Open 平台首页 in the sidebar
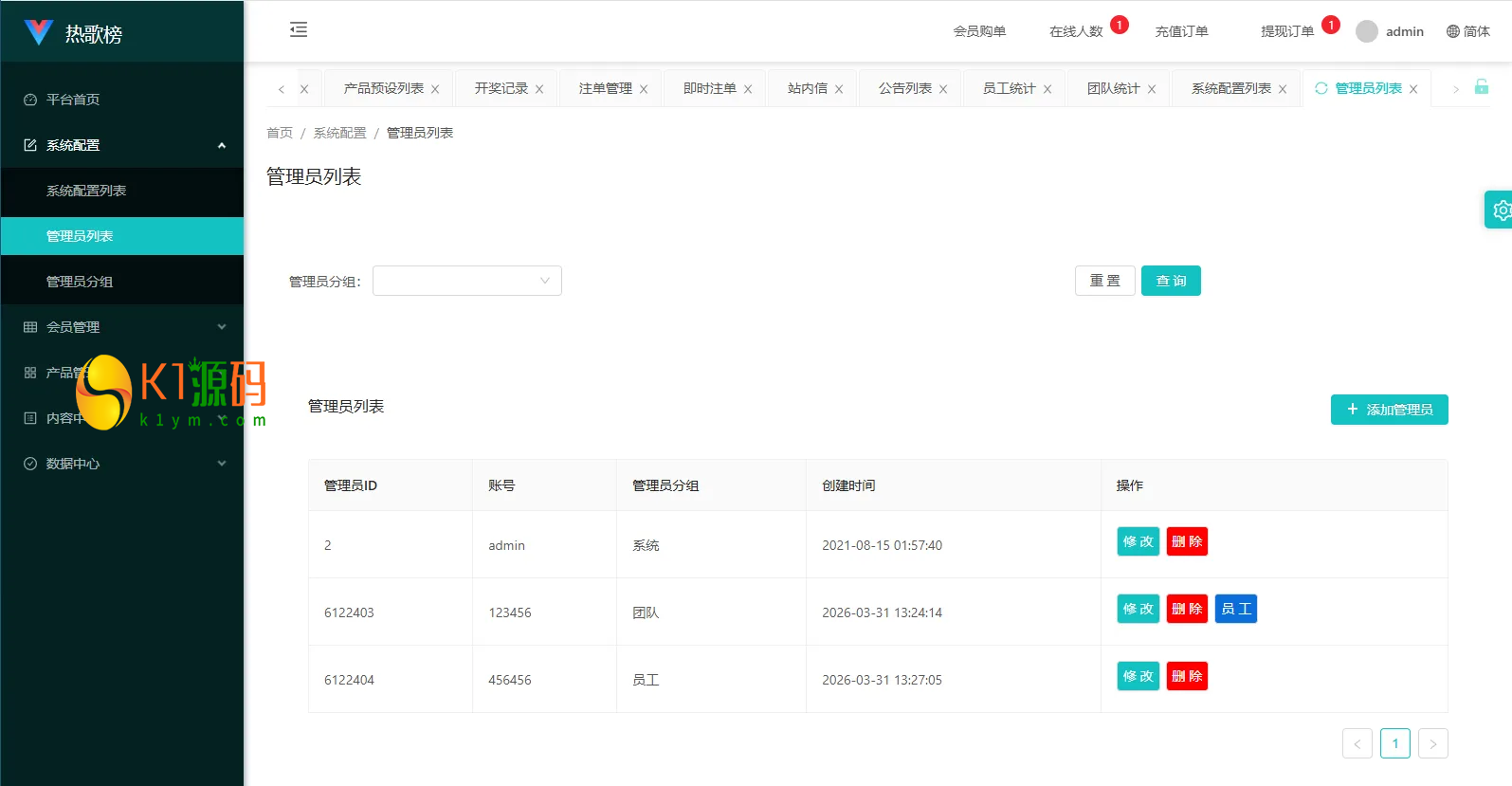This screenshot has height=786, width=1512. click(121, 100)
